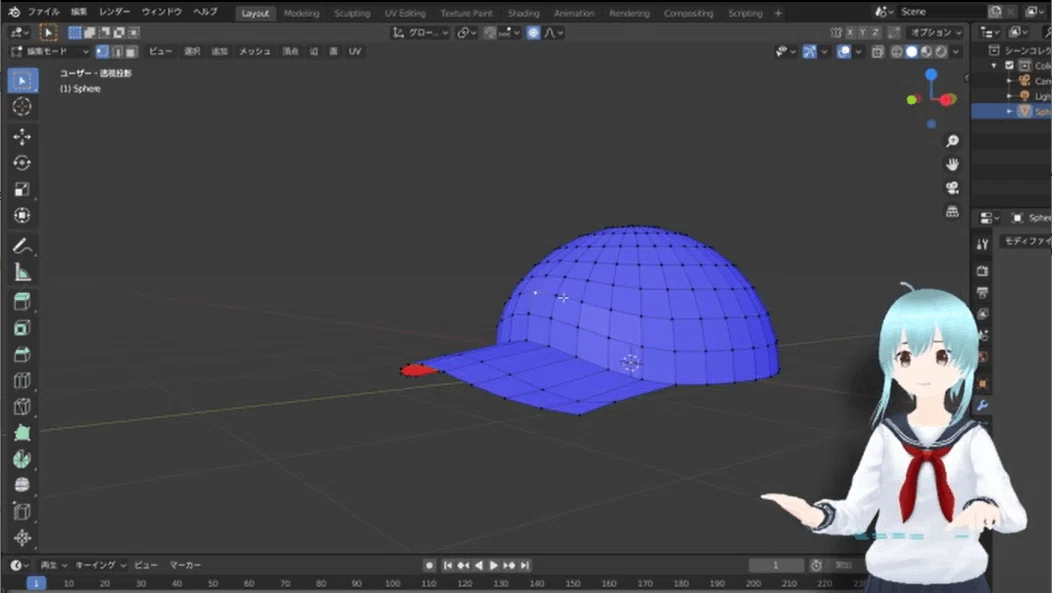Select the Knife tool

pyautogui.click(x=22, y=407)
